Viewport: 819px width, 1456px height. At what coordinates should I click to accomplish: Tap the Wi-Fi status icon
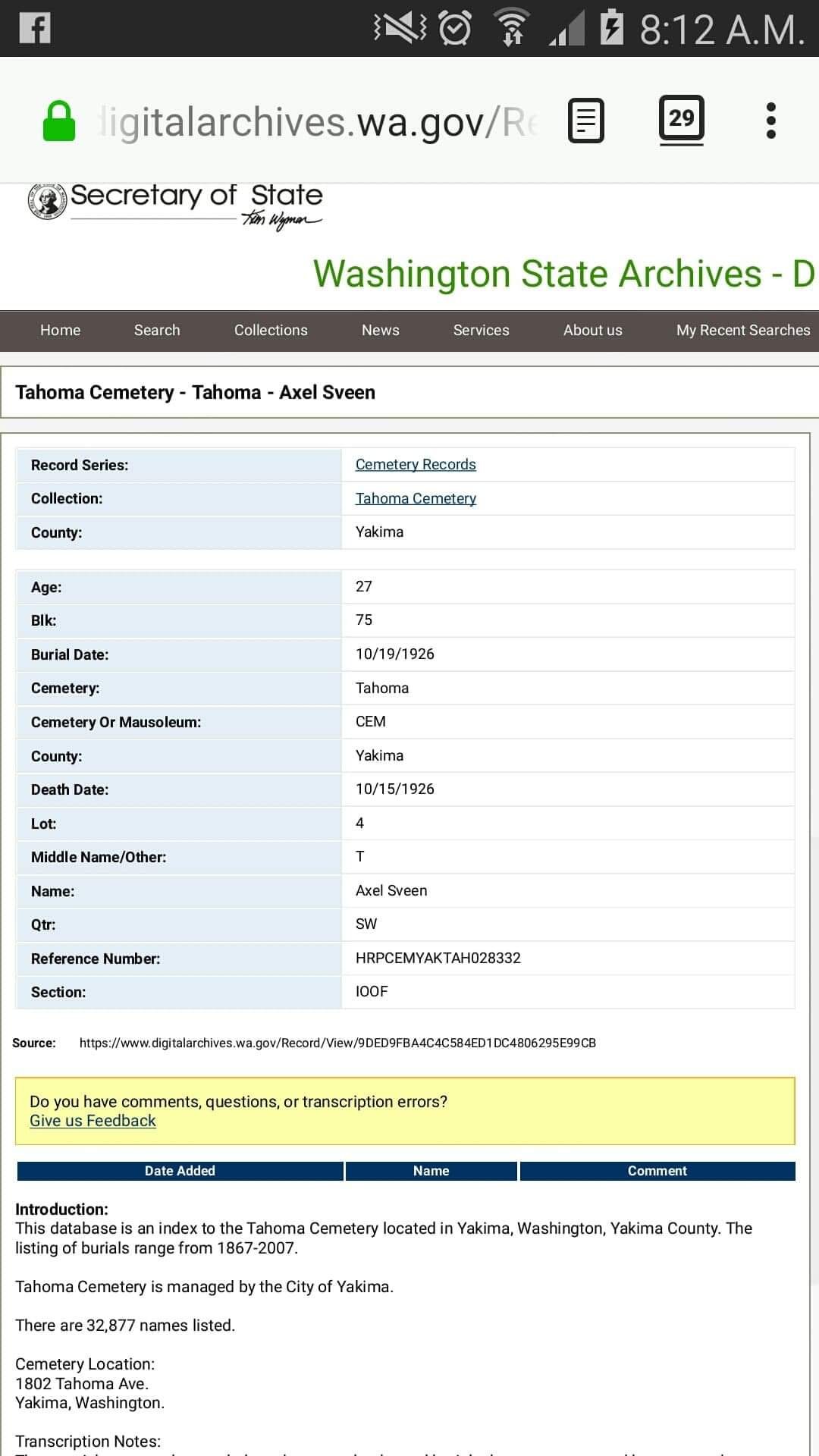[512, 28]
